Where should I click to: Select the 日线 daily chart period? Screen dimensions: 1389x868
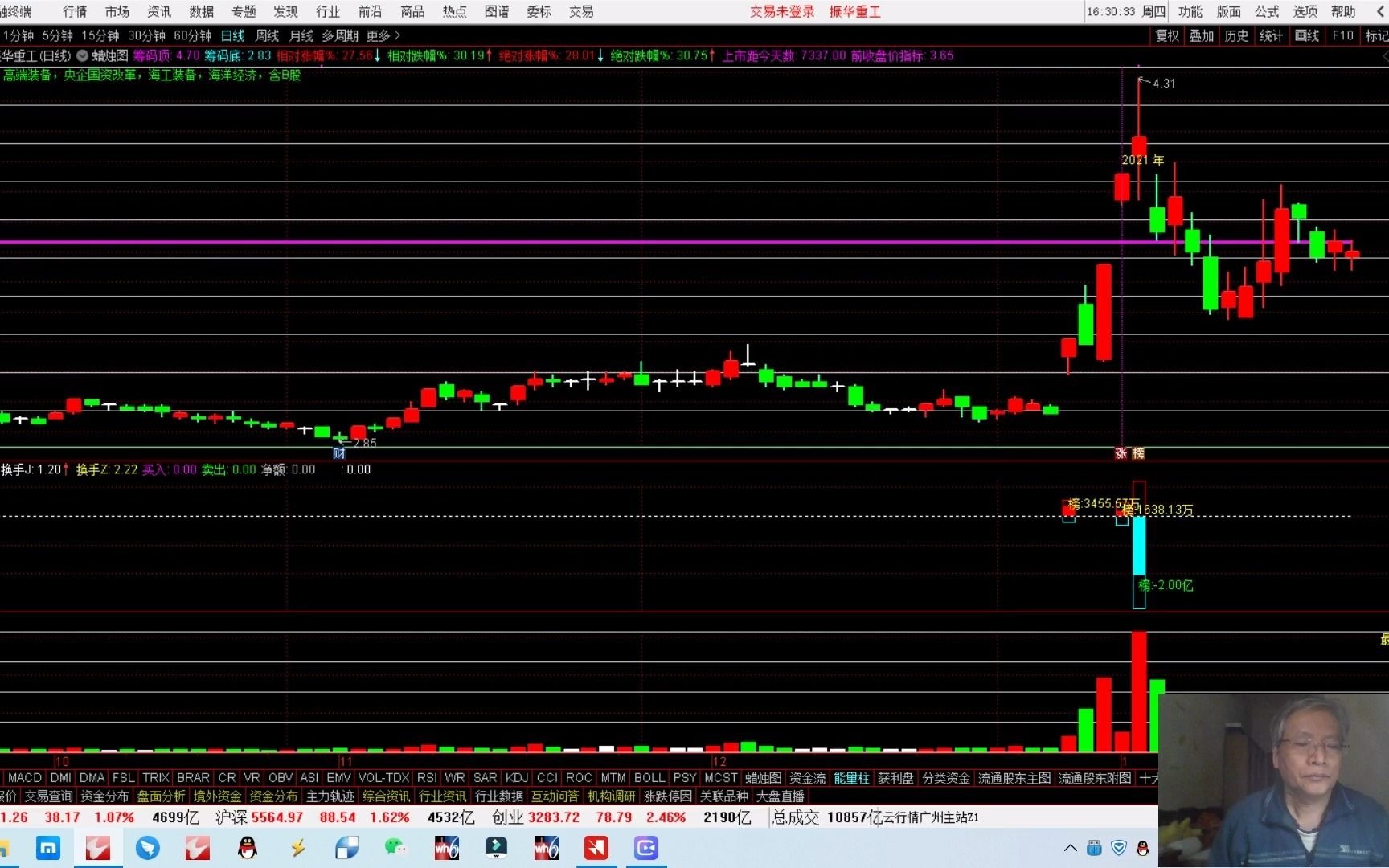(233, 36)
